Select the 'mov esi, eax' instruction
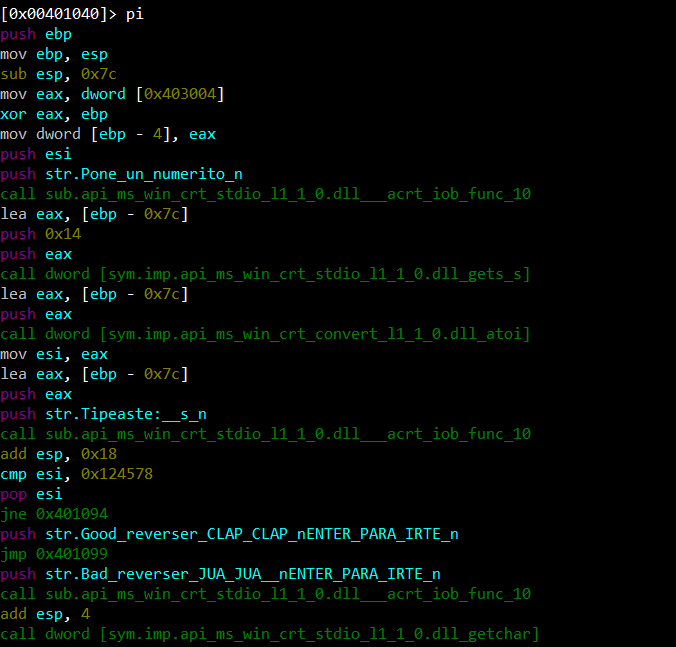Image resolution: width=676 pixels, height=647 pixels. click(54, 354)
